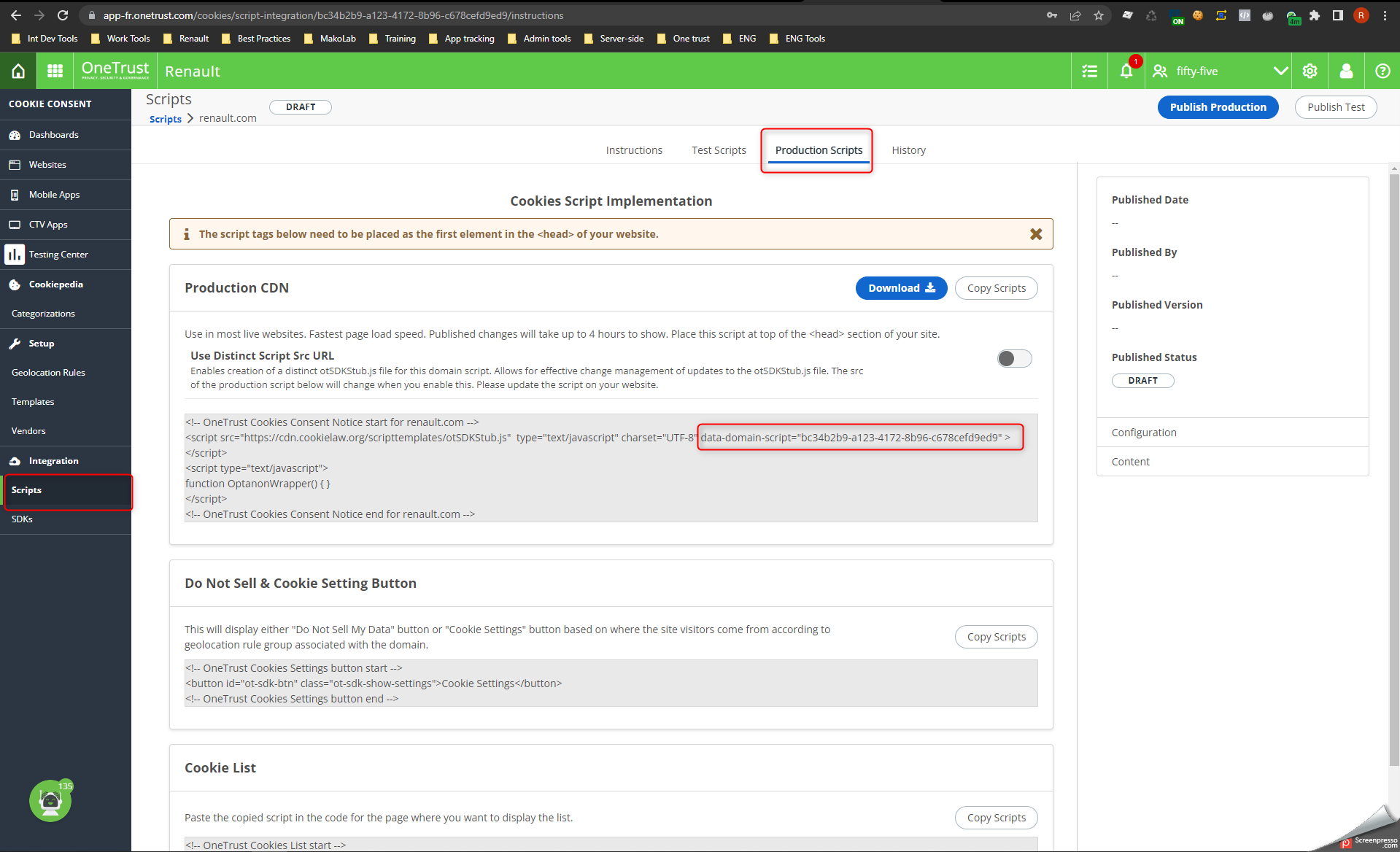Expand the fifty-five organization dropdown
The height and width of the screenshot is (852, 1400).
pyautogui.click(x=1280, y=71)
